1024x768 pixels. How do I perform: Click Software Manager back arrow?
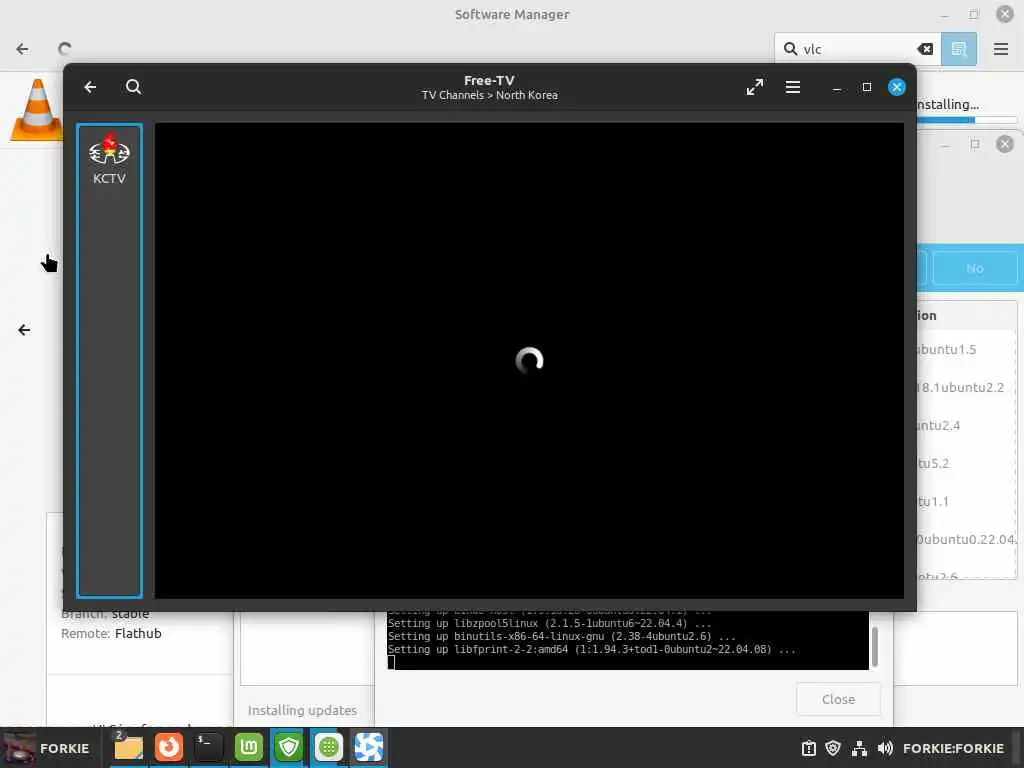click(22, 49)
